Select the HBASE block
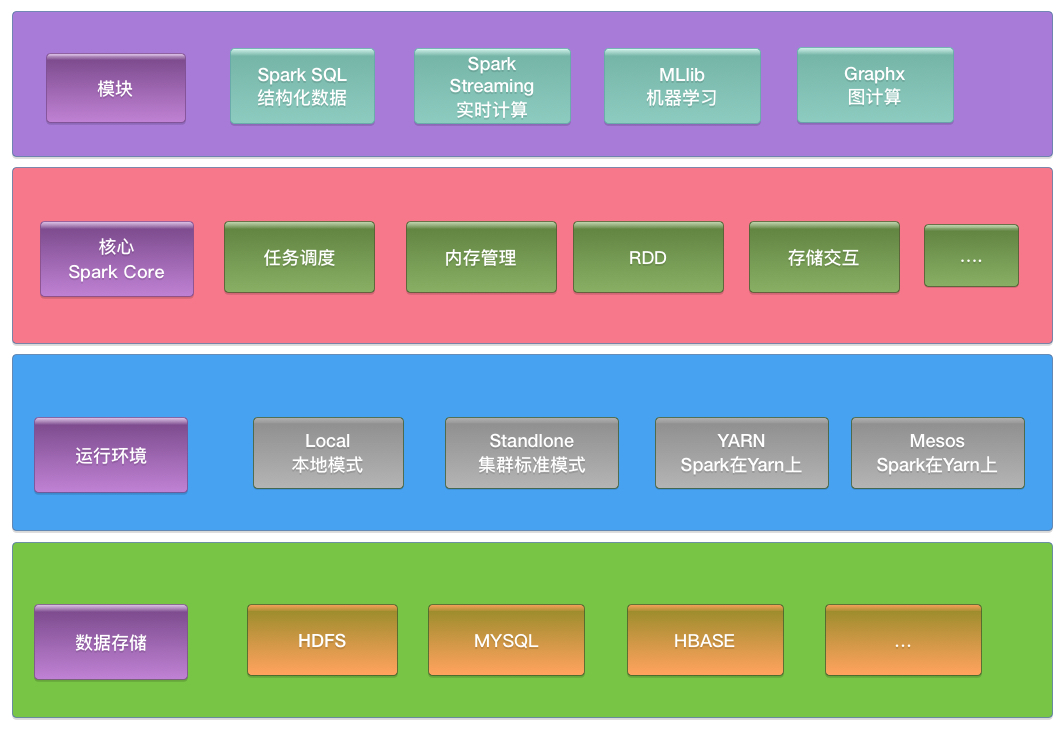Viewport: 1064px width, 729px height. coord(704,640)
